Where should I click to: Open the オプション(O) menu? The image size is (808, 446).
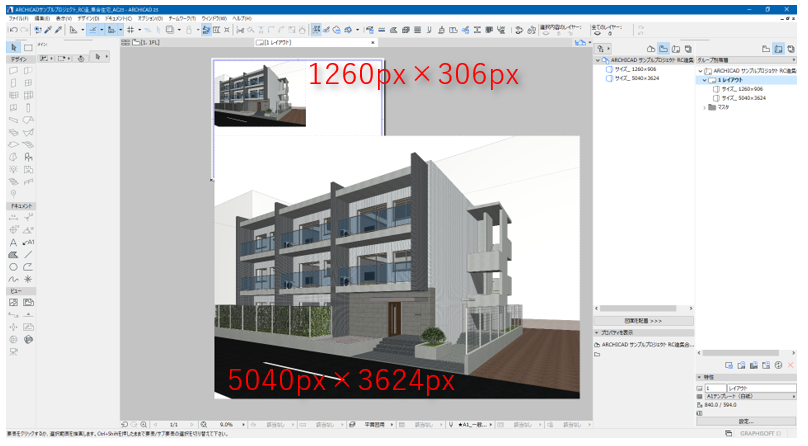click(150, 19)
